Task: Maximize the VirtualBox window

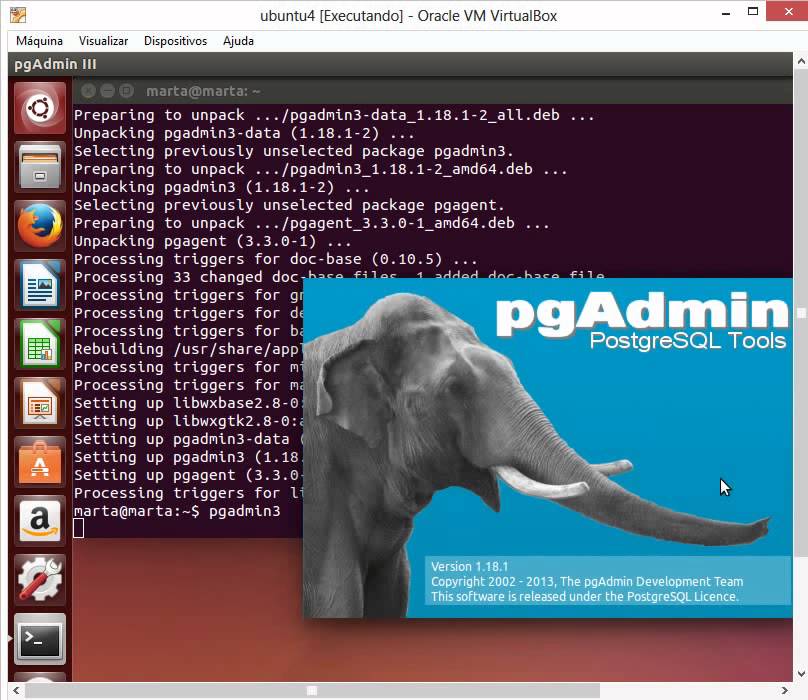Action: [x=753, y=12]
